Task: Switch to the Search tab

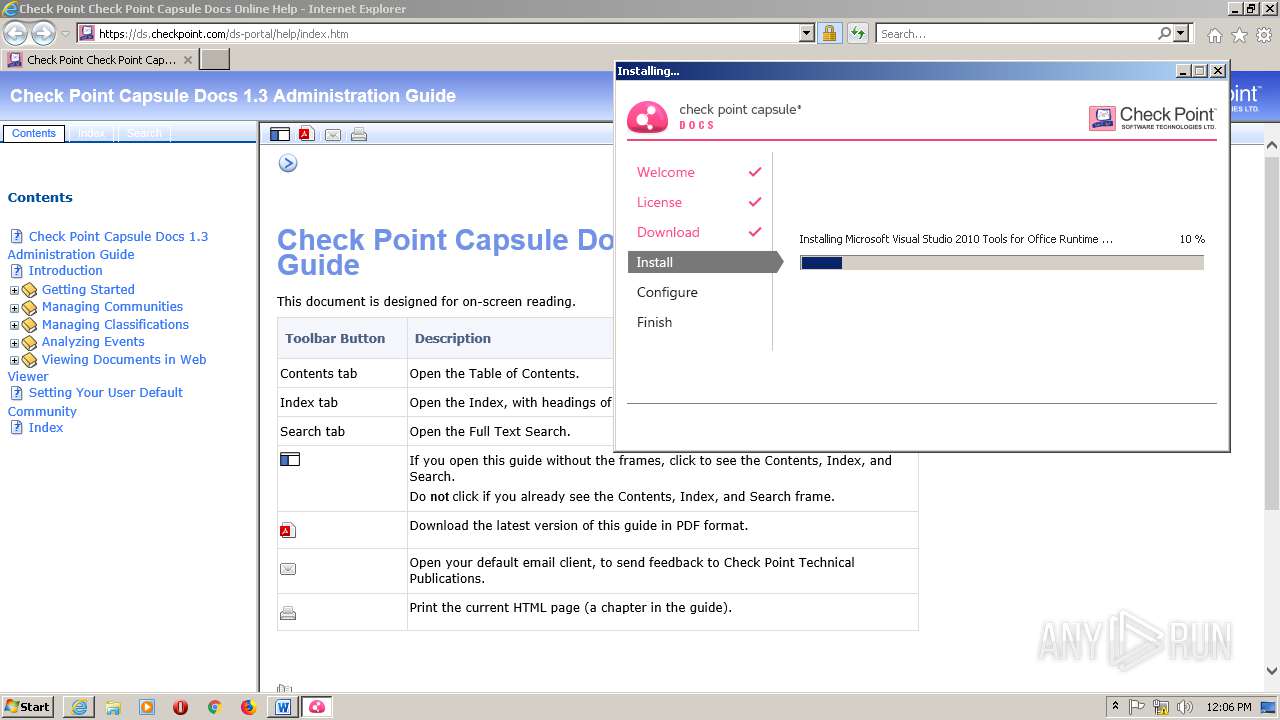Action: tap(144, 133)
